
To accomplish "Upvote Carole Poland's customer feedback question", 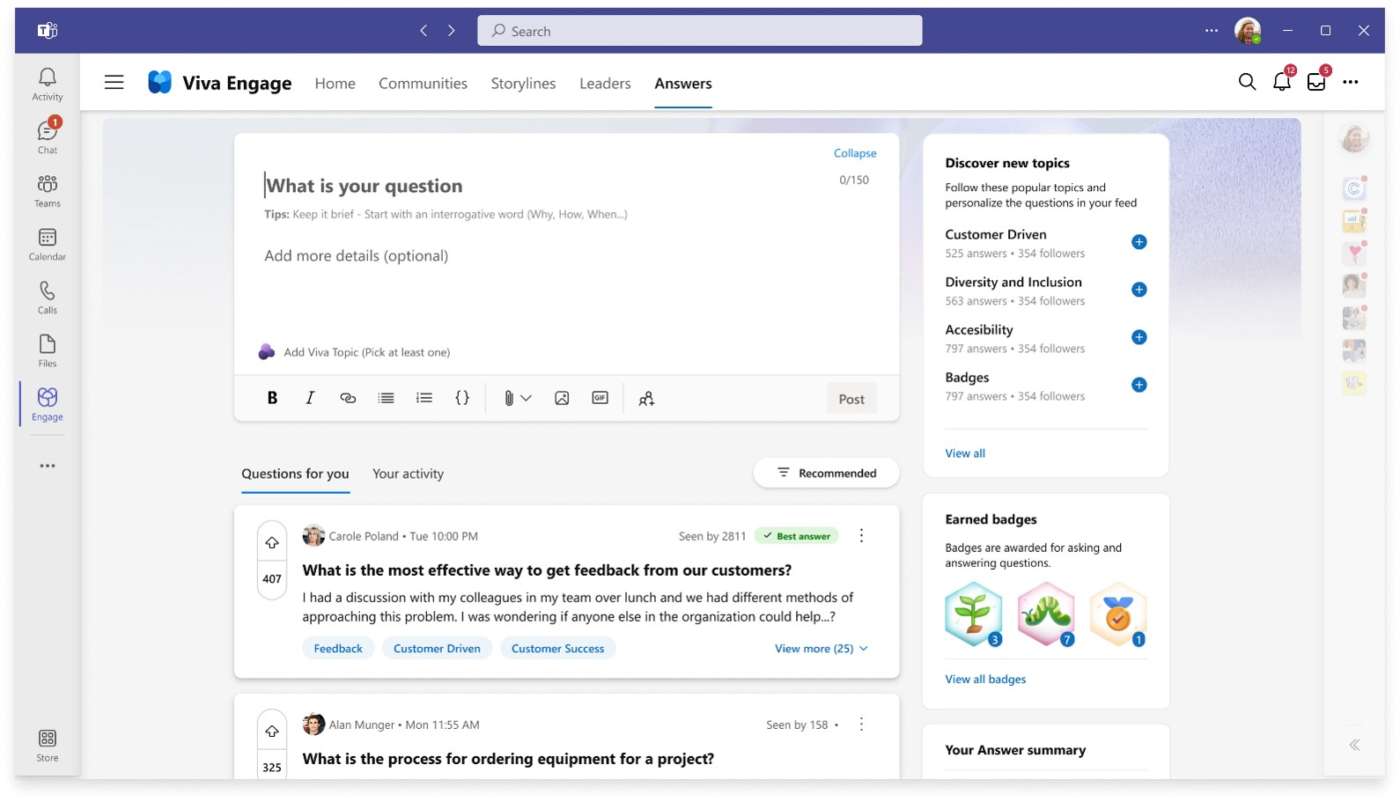I will point(271,541).
